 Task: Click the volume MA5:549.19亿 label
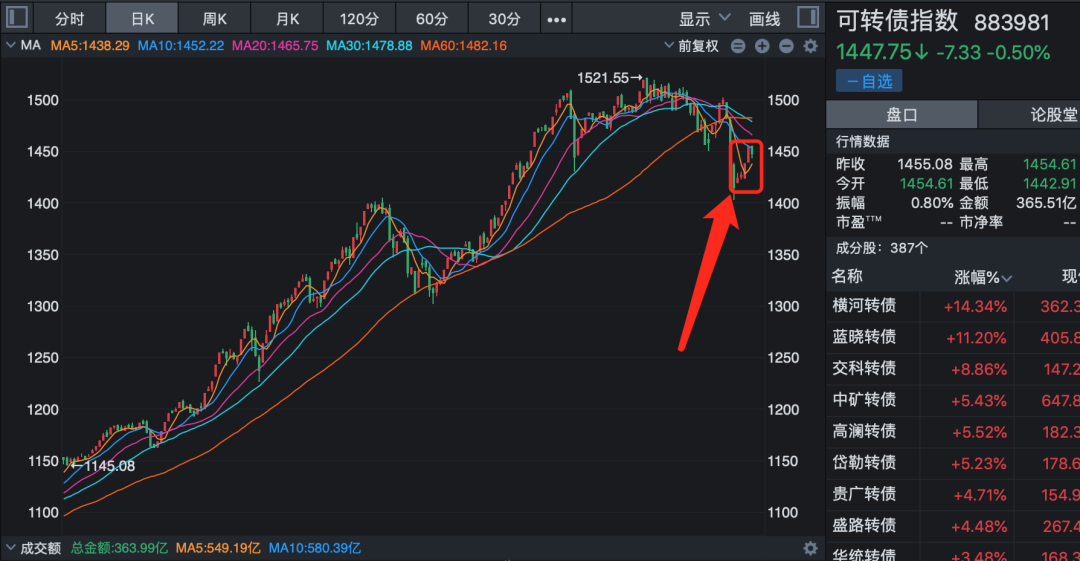218,549
